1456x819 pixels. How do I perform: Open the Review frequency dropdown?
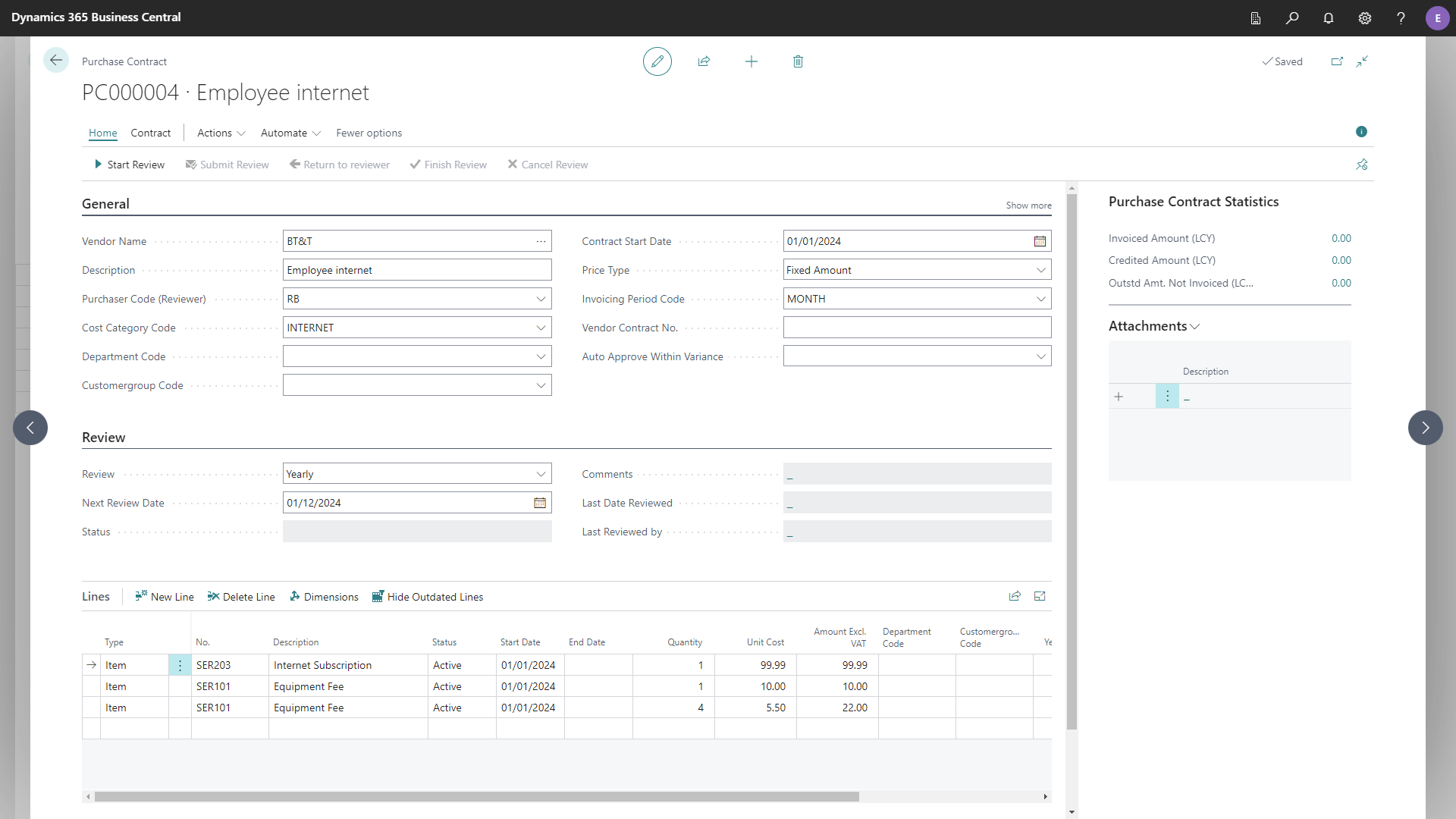point(541,474)
